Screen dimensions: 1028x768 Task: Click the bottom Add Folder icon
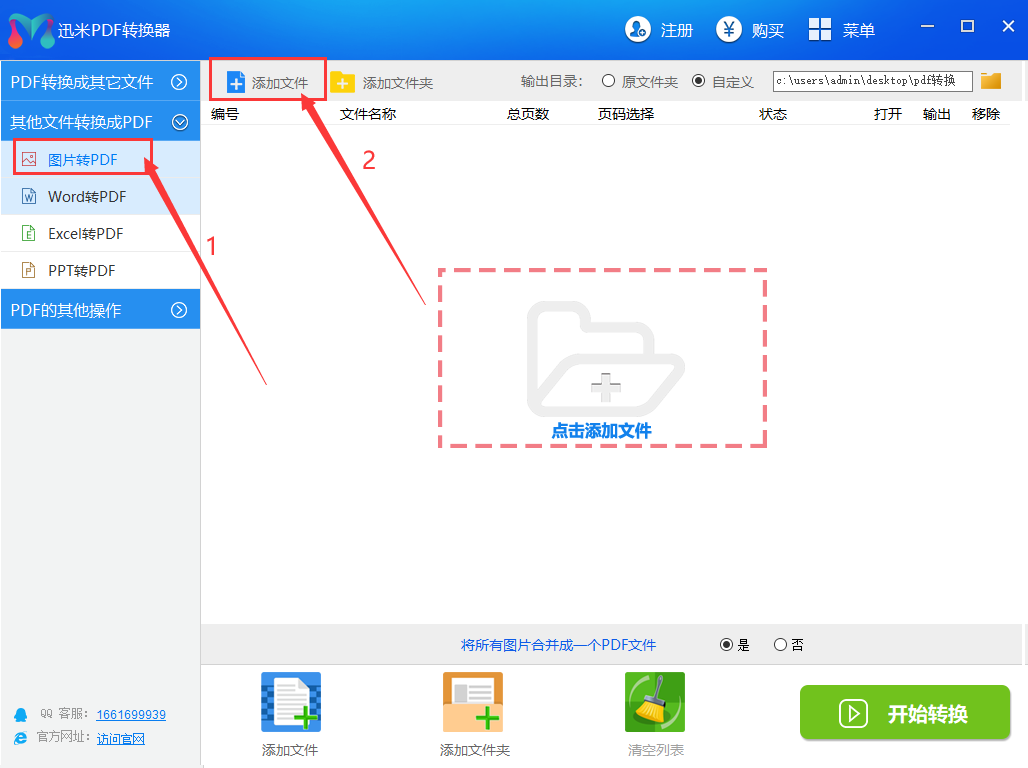473,702
